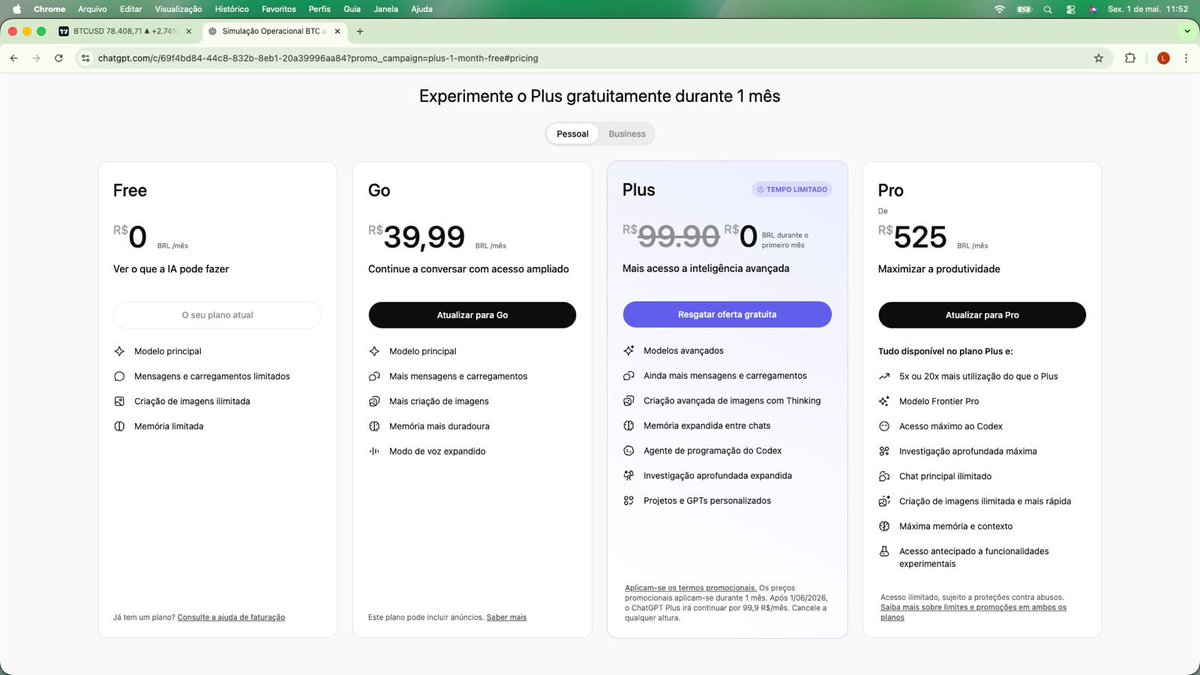Open Spotlight search magnifier icon
The height and width of the screenshot is (675, 1200).
(x=1048, y=9)
